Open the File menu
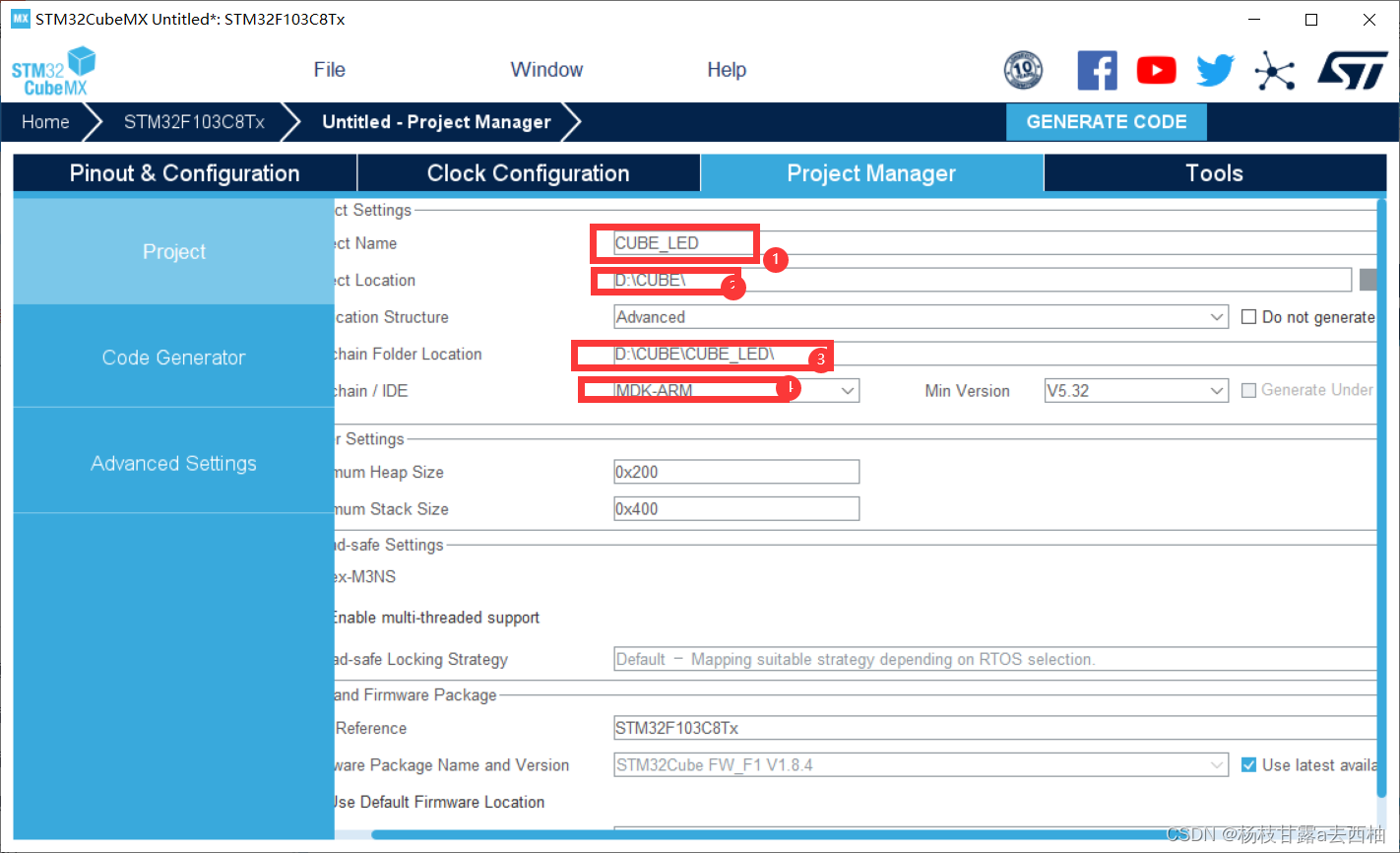Screen dimensions: 1400x853 [x=329, y=70]
